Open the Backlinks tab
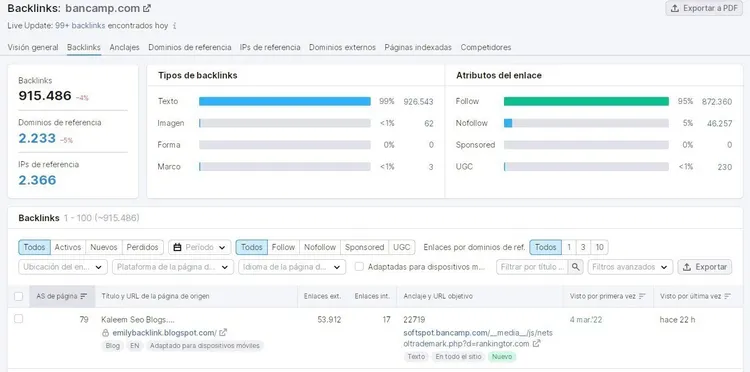This screenshot has width=750, height=372. tap(84, 47)
